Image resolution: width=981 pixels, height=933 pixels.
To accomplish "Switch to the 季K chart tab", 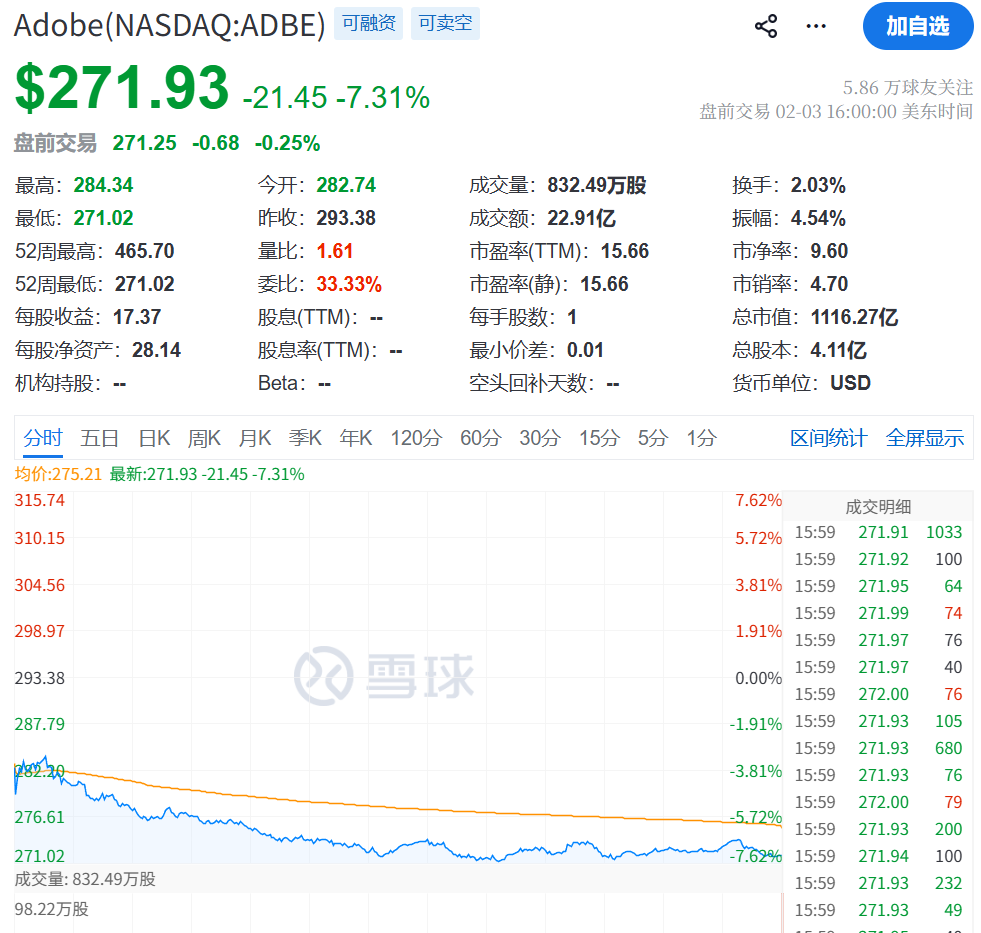I will coord(305,437).
